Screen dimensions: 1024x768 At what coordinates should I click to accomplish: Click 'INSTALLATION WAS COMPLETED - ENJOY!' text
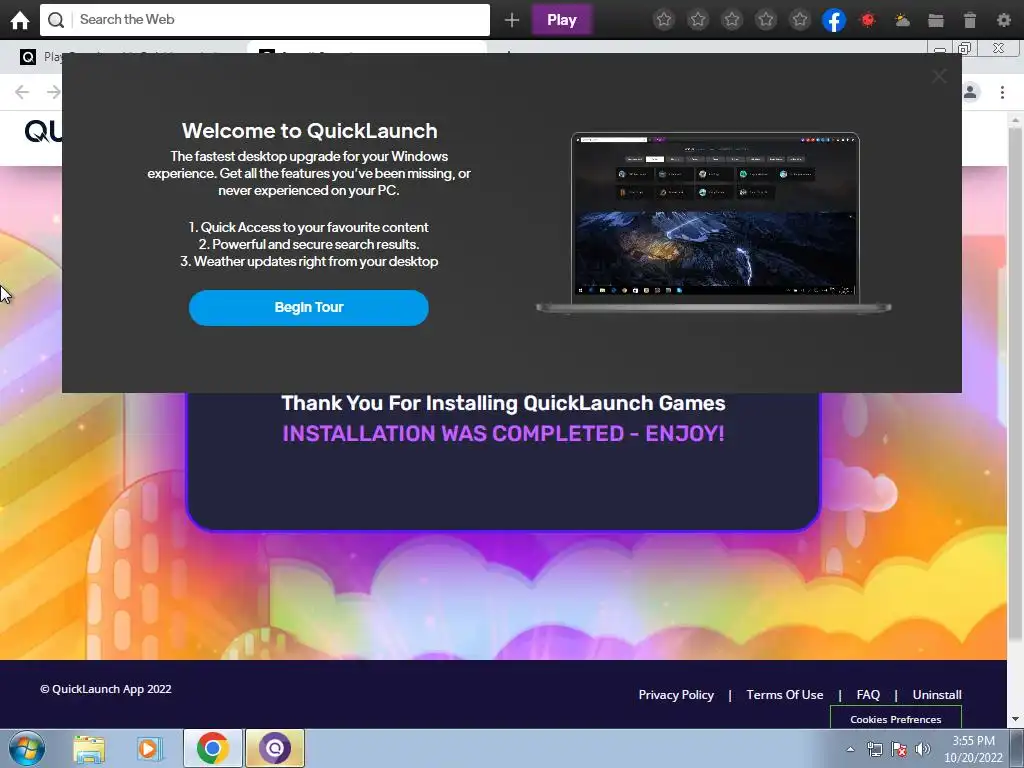[x=504, y=434]
